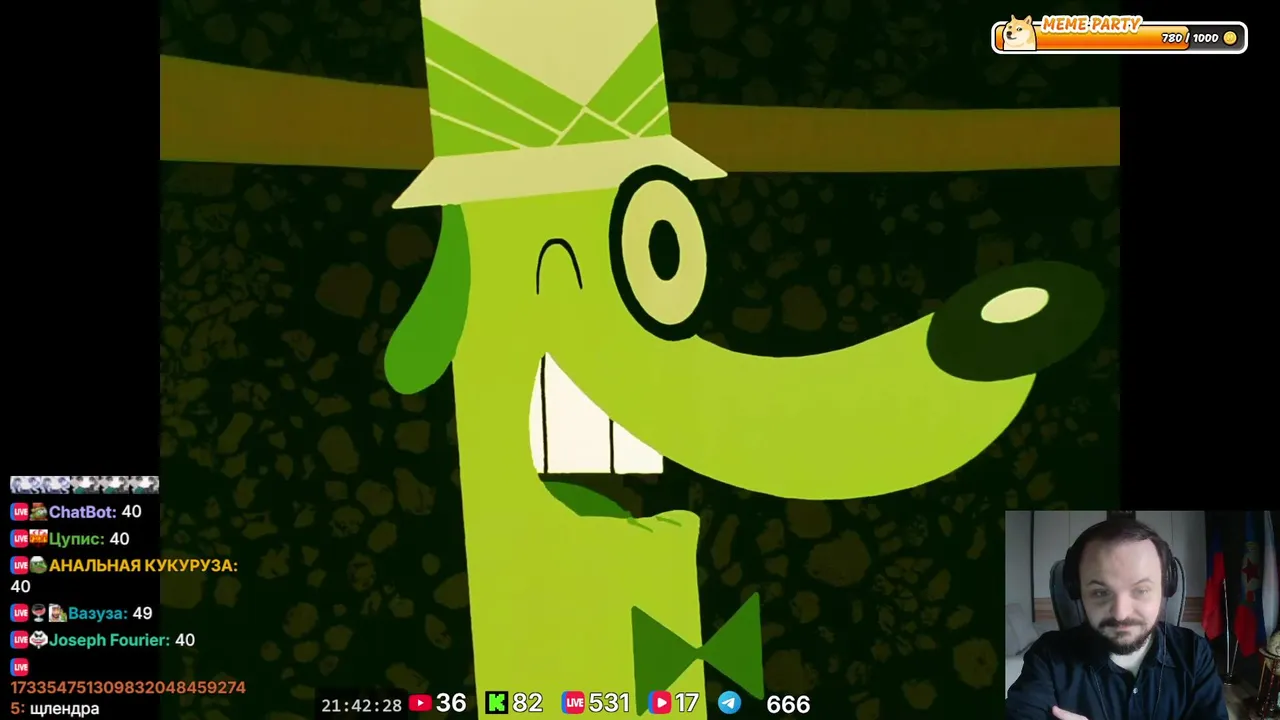Viewport: 1280px width, 720px height.
Task: Click the 21:42:28 clock in bottom bar
Action: point(361,705)
